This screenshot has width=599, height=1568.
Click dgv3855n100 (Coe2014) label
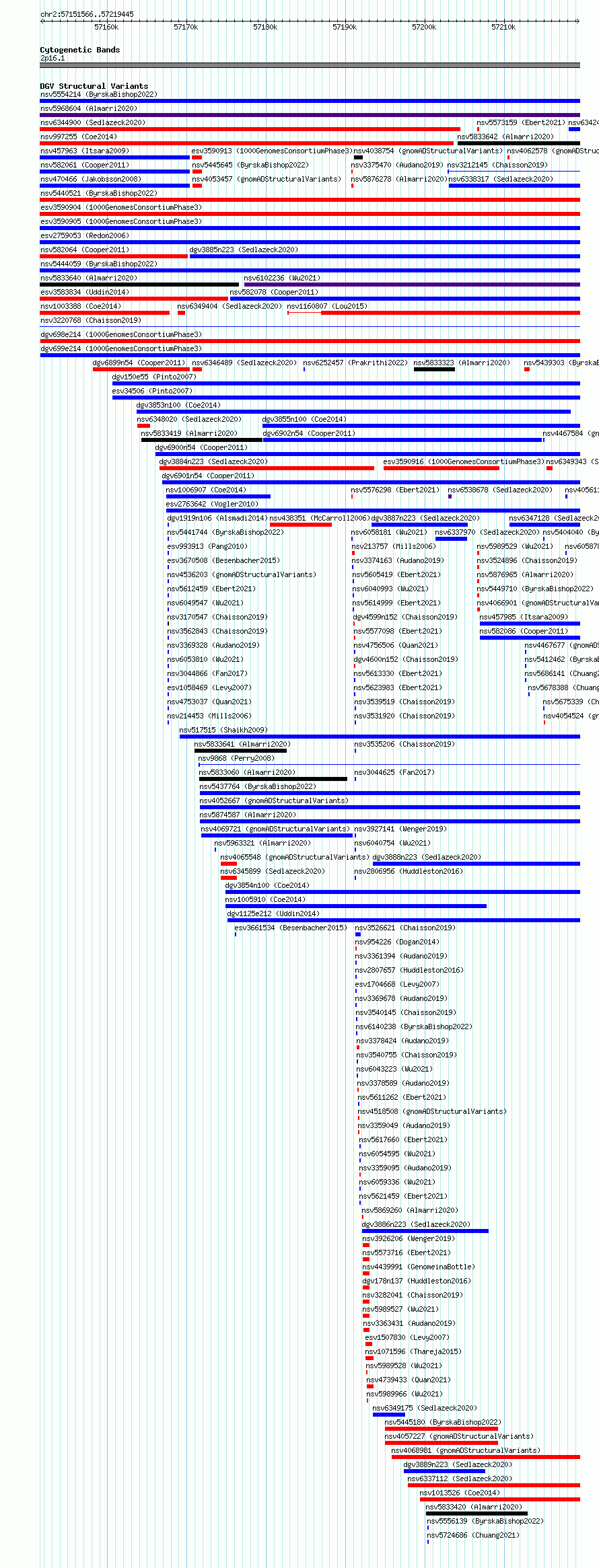tap(304, 419)
